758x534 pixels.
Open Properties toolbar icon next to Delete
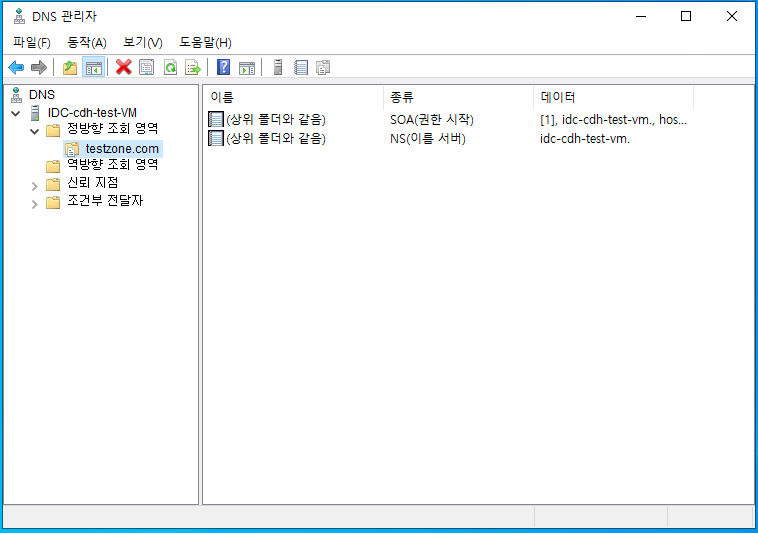tap(146, 67)
